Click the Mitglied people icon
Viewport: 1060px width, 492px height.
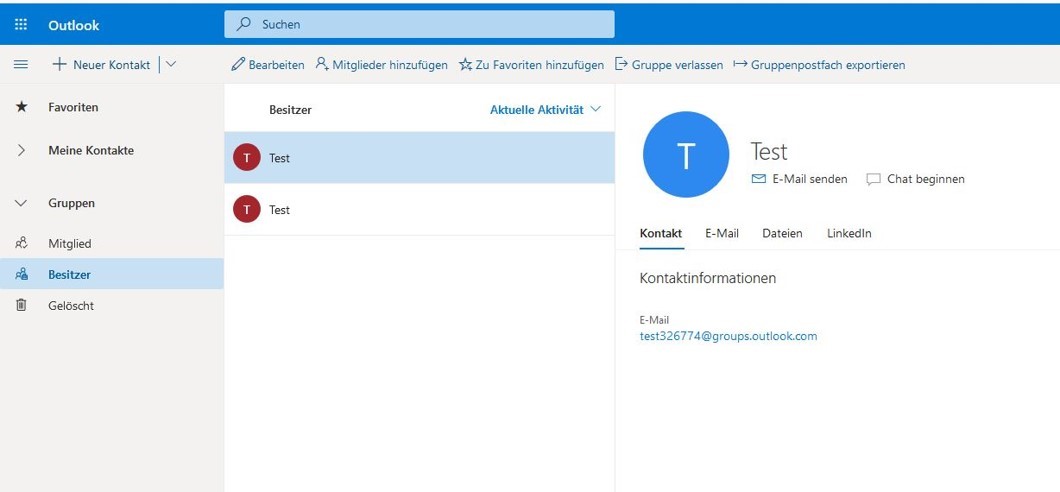tap(21, 243)
